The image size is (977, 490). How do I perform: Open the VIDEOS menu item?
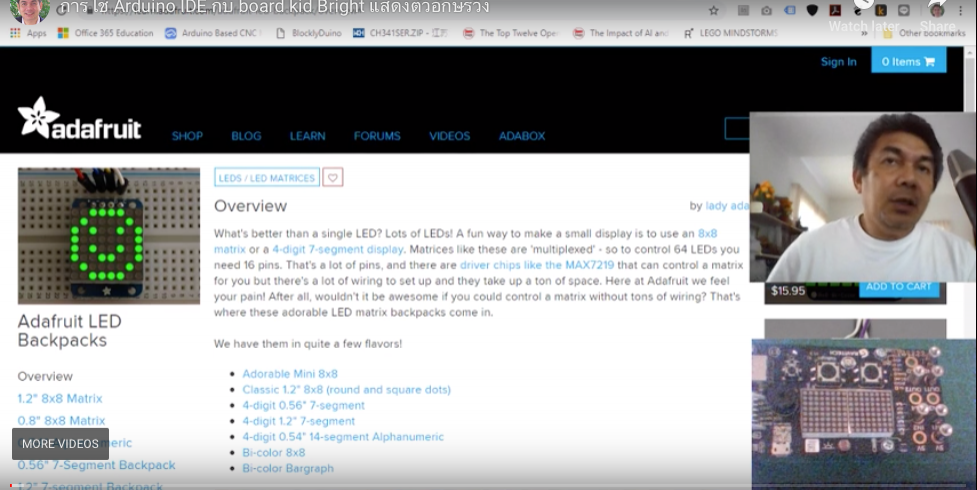click(449, 136)
